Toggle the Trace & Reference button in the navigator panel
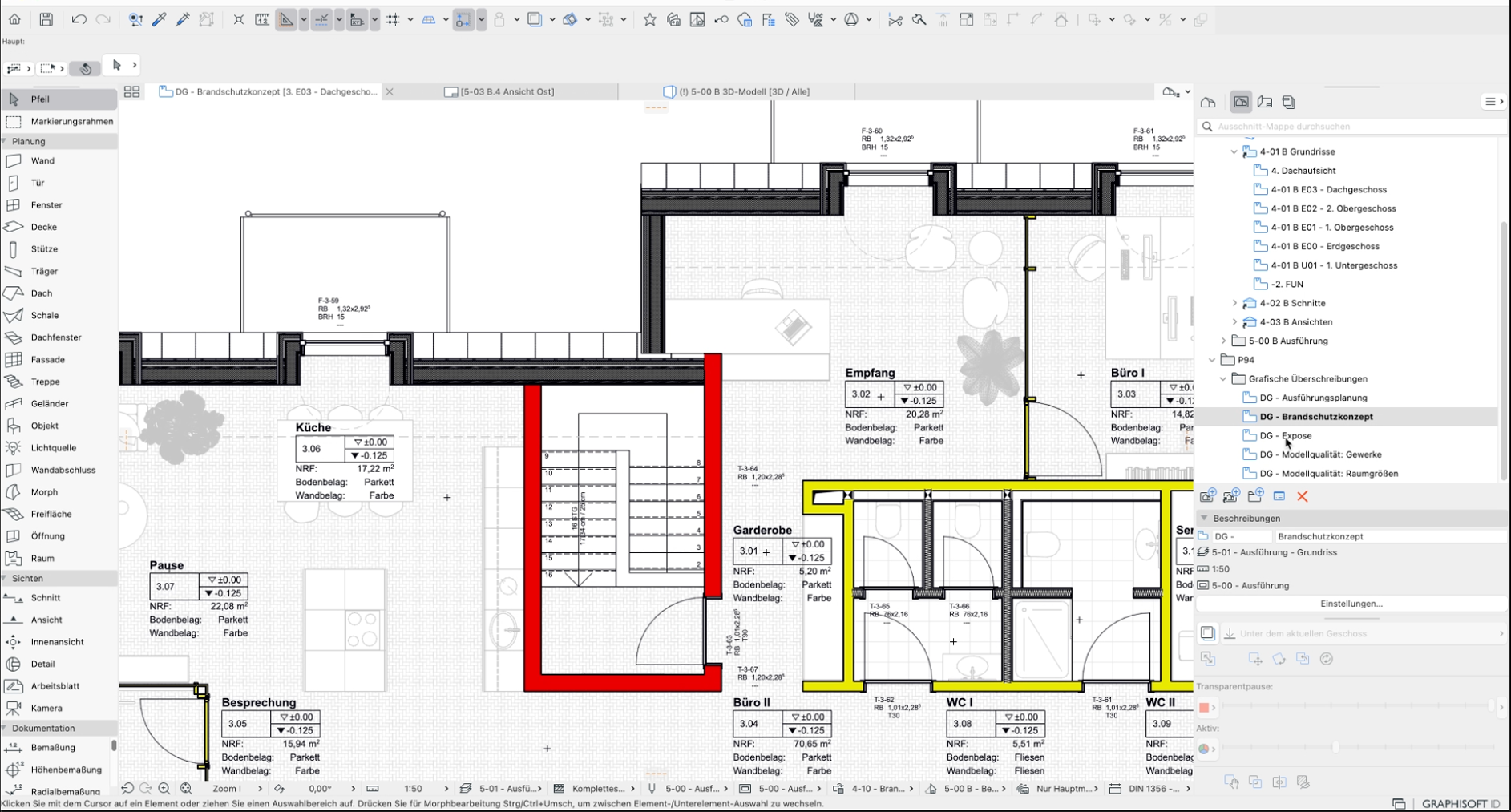 click(1208, 633)
